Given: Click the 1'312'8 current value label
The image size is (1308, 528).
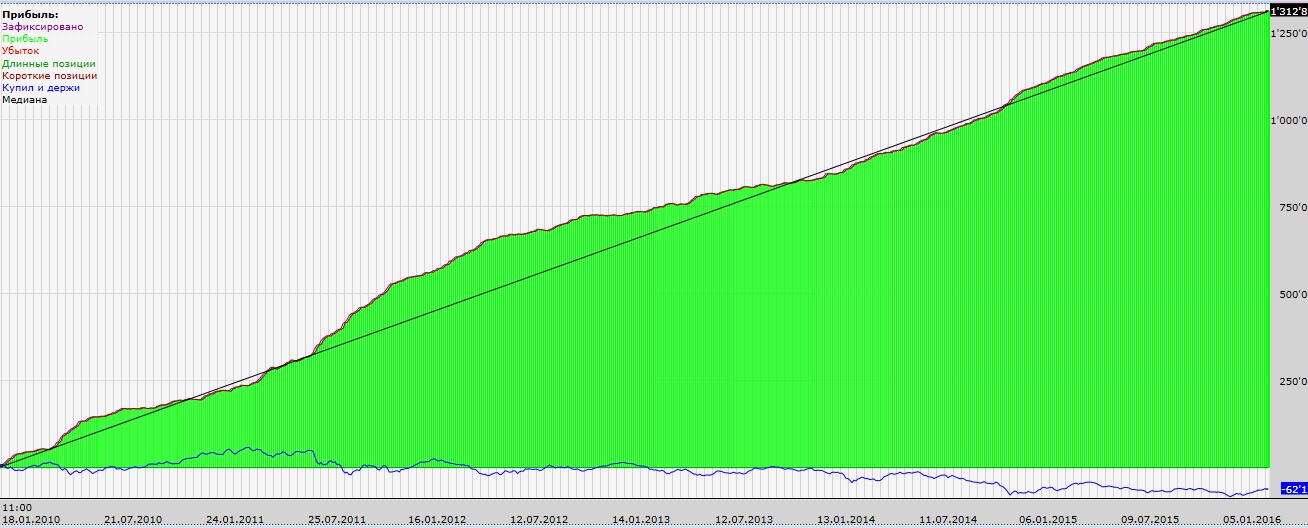Looking at the screenshot, I should 1288,11.
